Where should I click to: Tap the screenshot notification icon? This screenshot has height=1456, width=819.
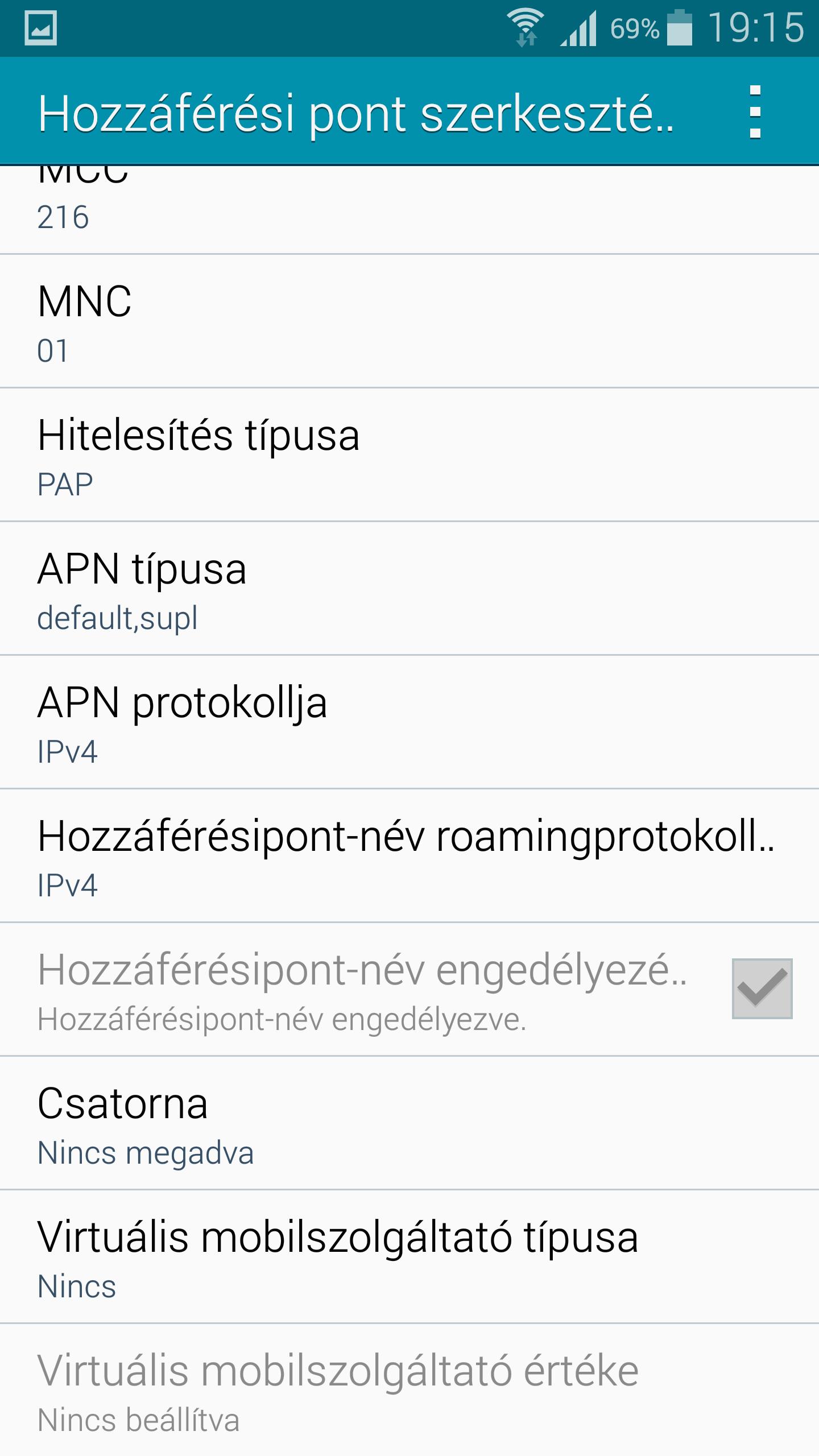[x=41, y=28]
